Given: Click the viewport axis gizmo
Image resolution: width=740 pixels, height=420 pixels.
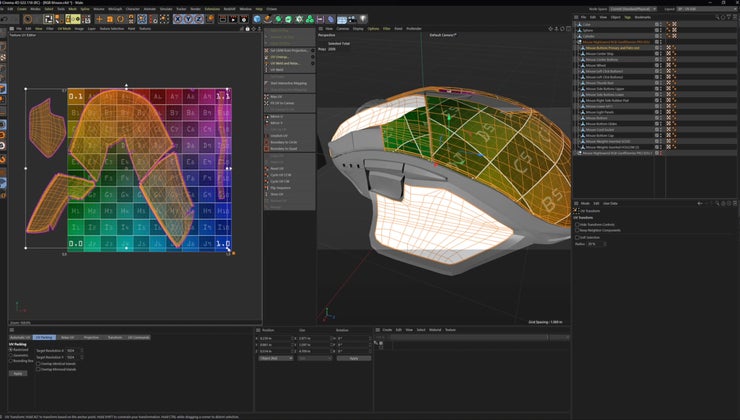Looking at the screenshot, I should [329, 314].
